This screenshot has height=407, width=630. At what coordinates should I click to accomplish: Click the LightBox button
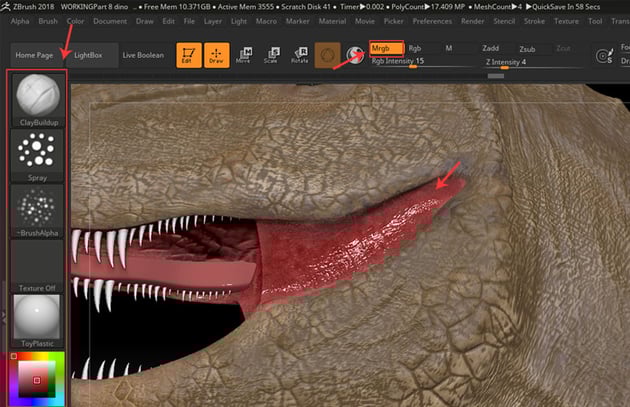(88, 55)
